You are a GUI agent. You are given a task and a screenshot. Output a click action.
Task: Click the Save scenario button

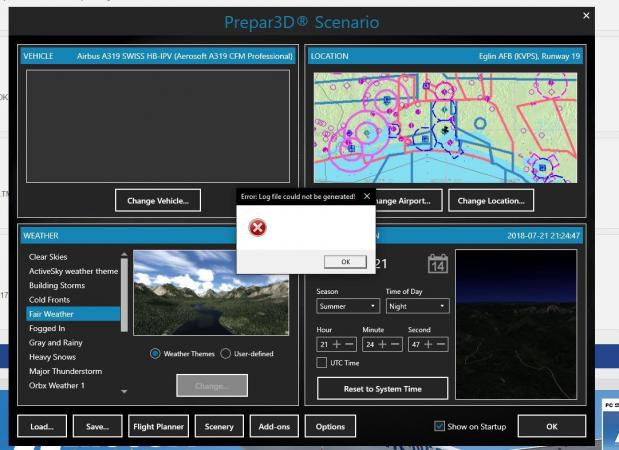click(x=98, y=426)
